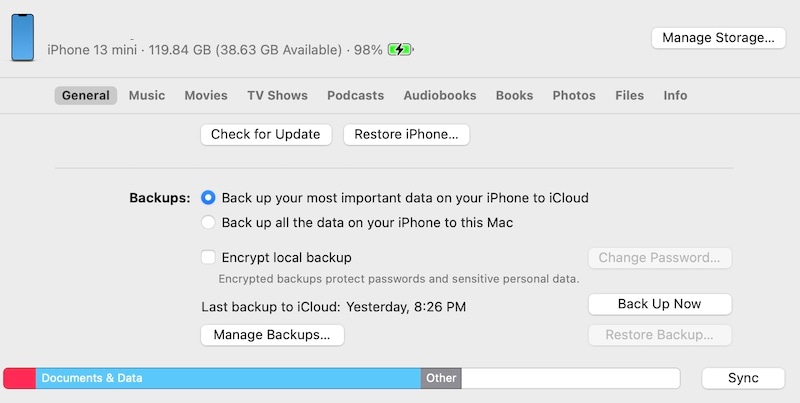This screenshot has width=800, height=403.
Task: Open the Podcasts tab
Action: click(x=355, y=96)
